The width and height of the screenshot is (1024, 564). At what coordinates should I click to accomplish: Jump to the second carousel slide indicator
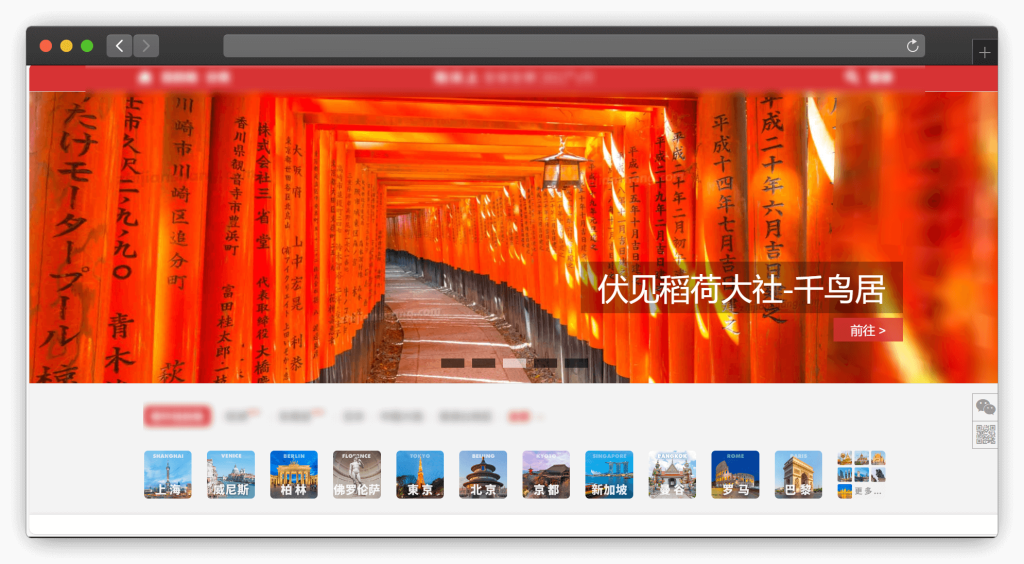pos(483,363)
